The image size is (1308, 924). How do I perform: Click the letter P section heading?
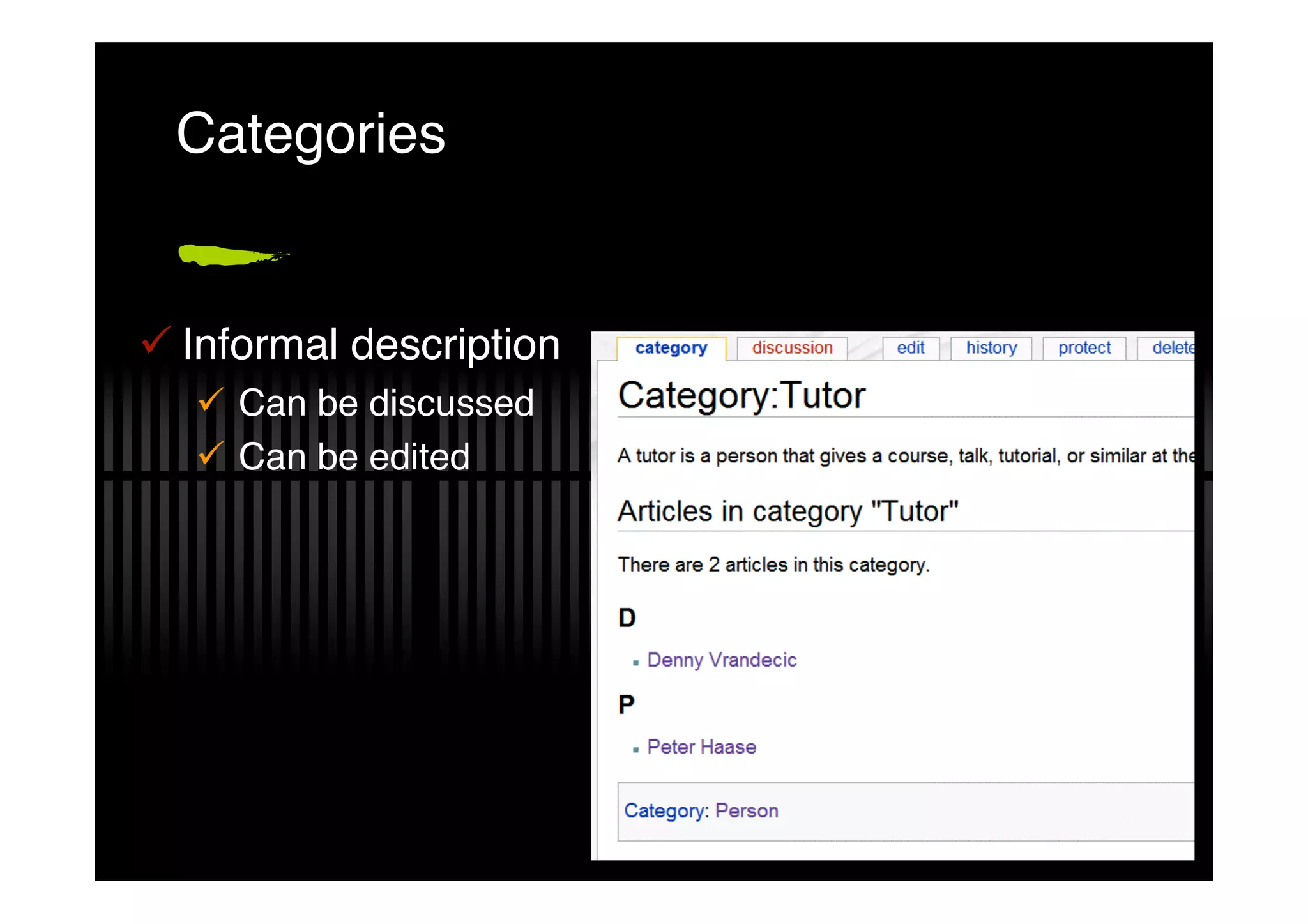point(627,704)
